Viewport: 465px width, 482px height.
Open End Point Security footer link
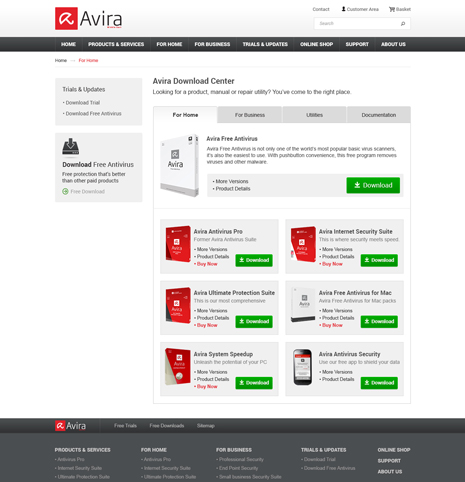click(238, 468)
